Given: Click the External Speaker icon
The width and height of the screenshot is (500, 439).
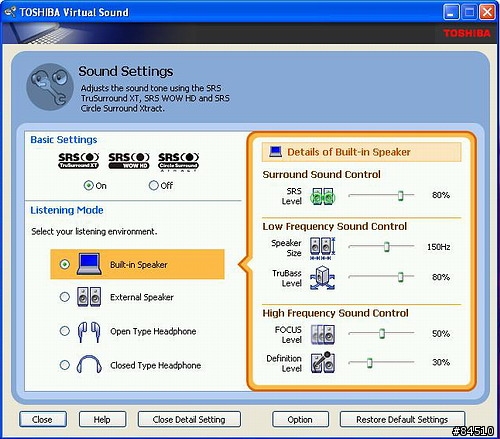Looking at the screenshot, I should [89, 297].
